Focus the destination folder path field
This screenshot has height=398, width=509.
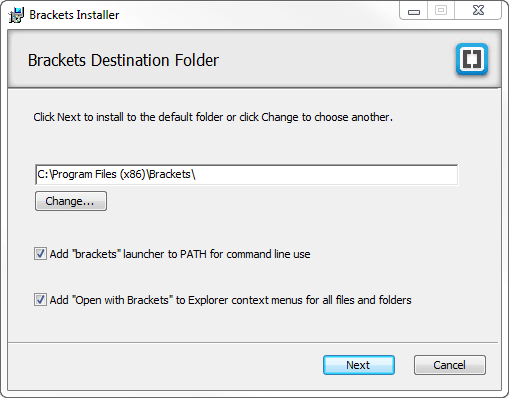pyautogui.click(x=246, y=174)
